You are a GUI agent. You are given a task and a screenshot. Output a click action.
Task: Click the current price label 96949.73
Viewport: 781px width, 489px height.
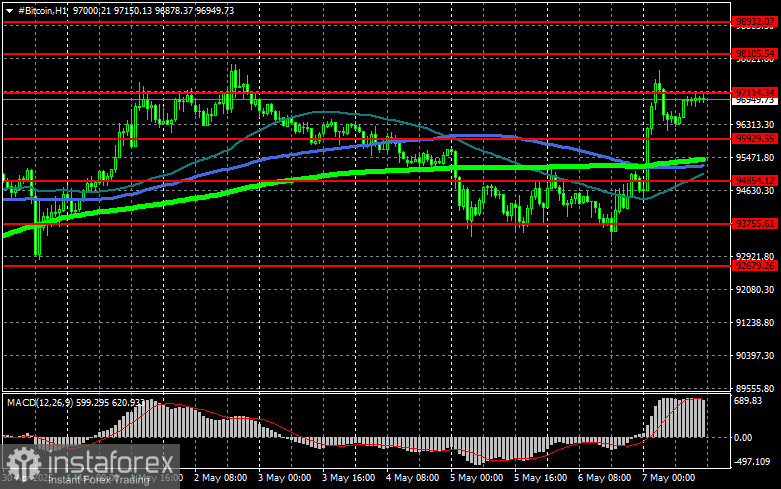pos(755,100)
